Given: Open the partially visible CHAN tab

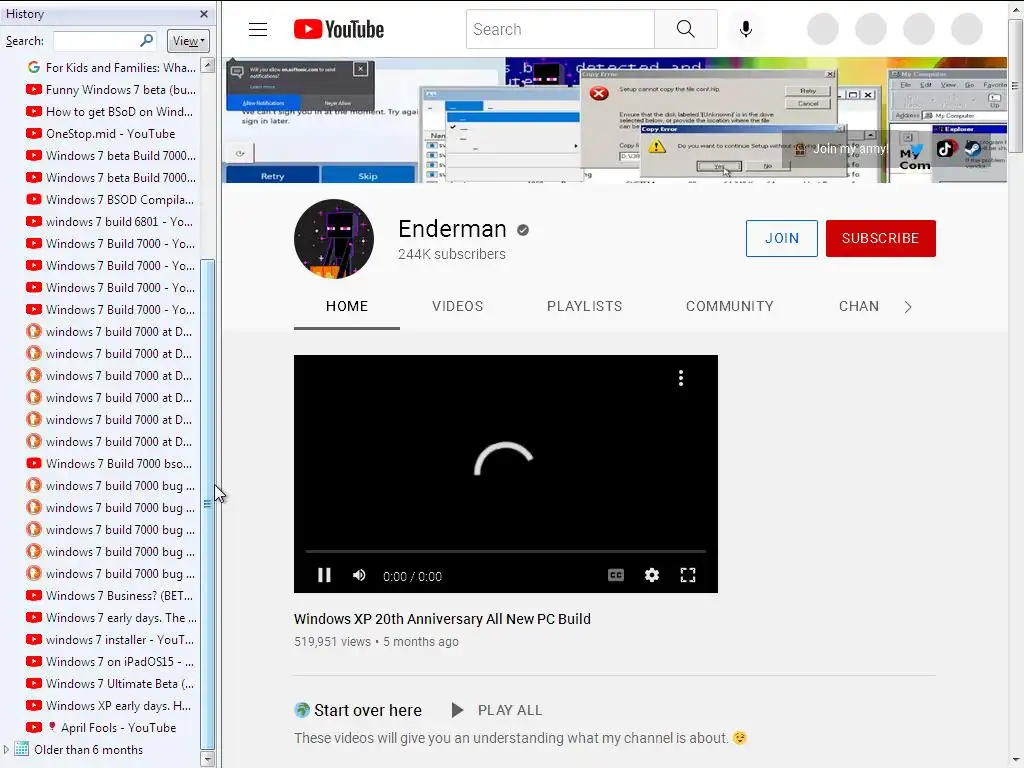Looking at the screenshot, I should [x=859, y=306].
